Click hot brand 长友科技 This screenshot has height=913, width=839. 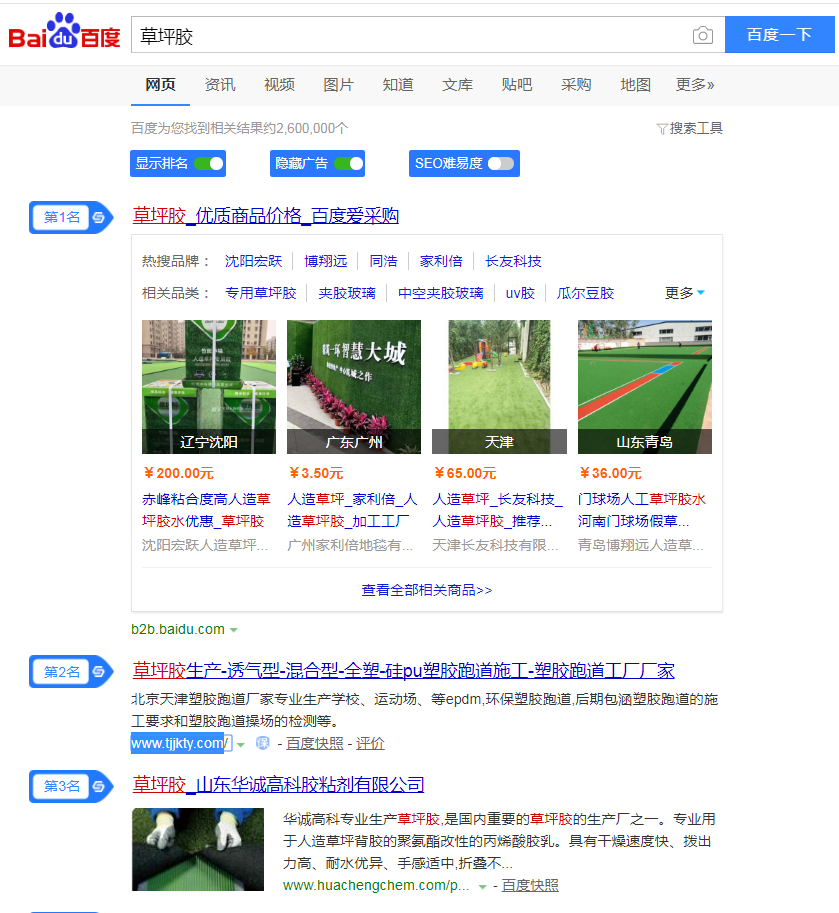coord(514,261)
